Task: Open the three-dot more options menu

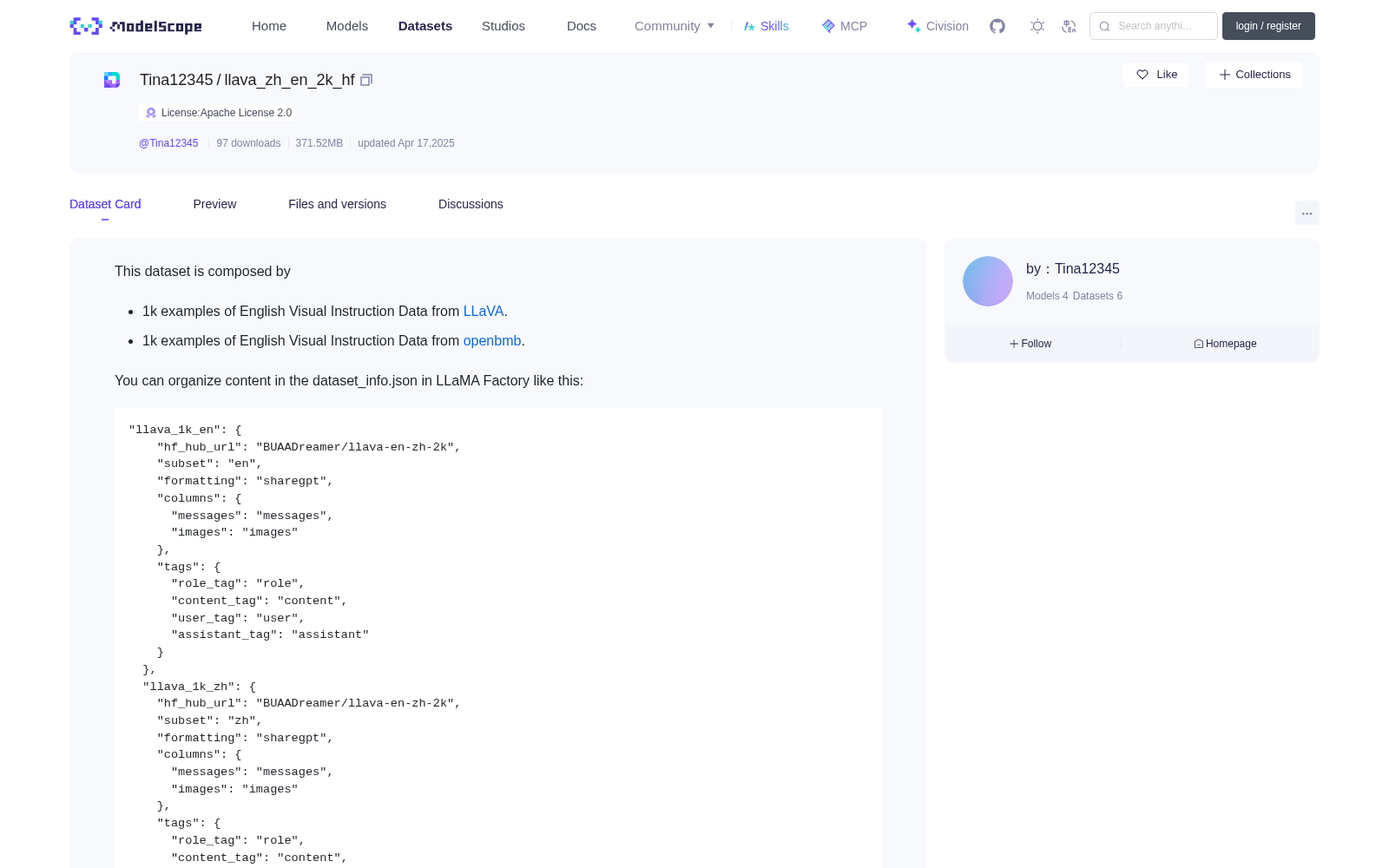Action: click(x=1307, y=213)
